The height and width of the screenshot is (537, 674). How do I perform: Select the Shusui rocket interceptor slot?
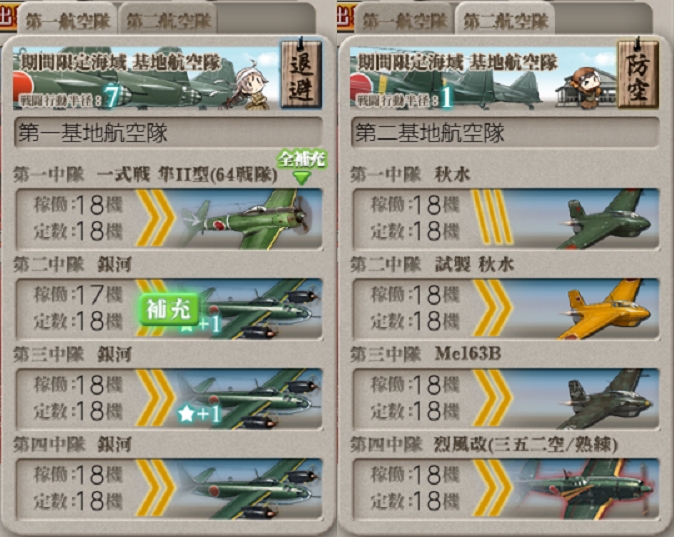[506, 218]
